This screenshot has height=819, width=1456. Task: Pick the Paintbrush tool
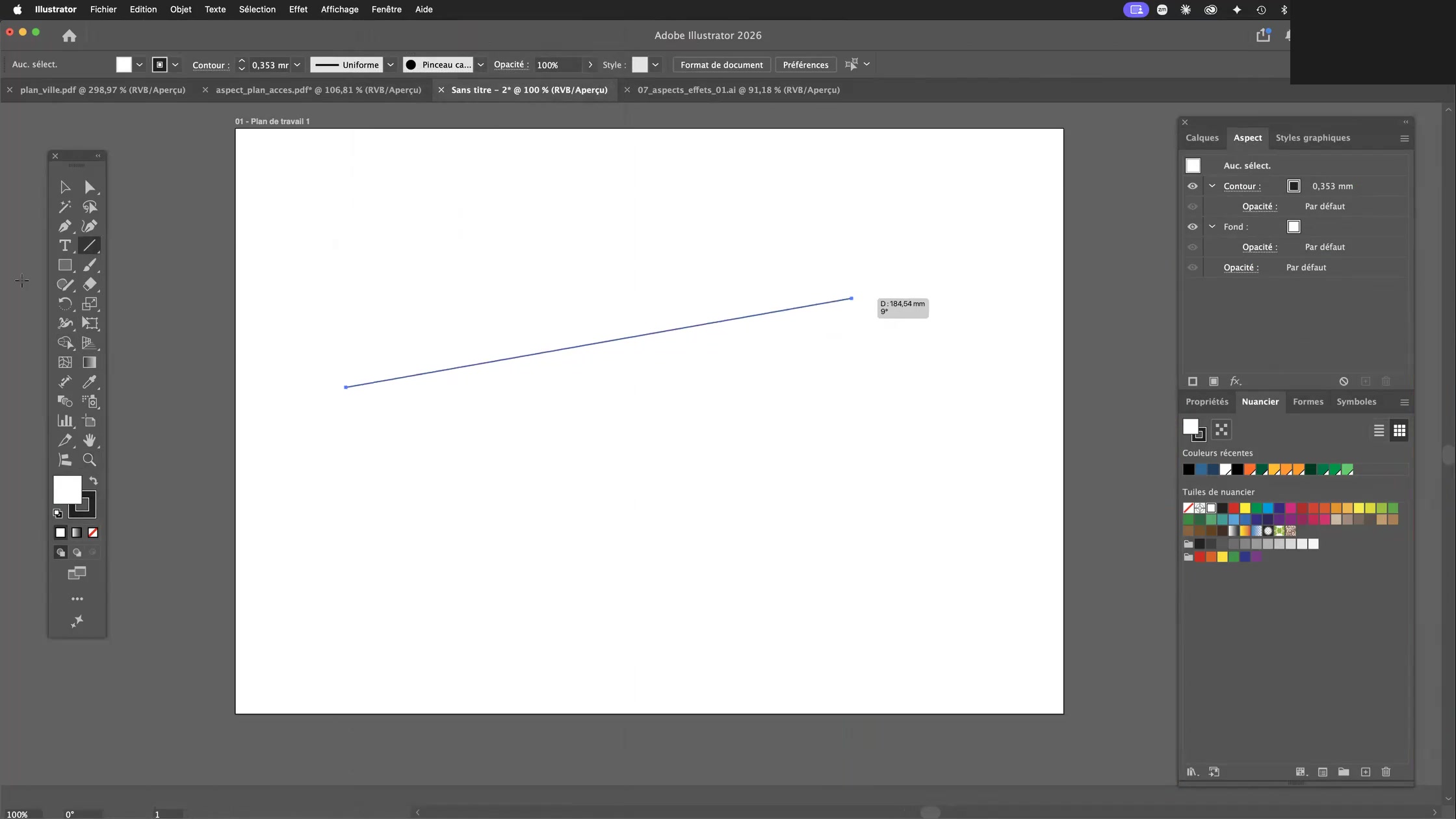(90, 265)
